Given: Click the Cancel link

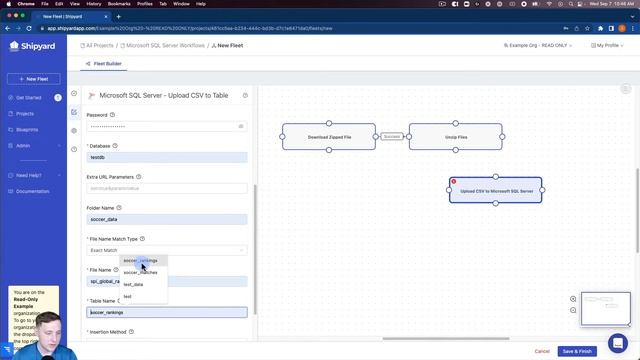Looking at the screenshot, I should (542, 351).
